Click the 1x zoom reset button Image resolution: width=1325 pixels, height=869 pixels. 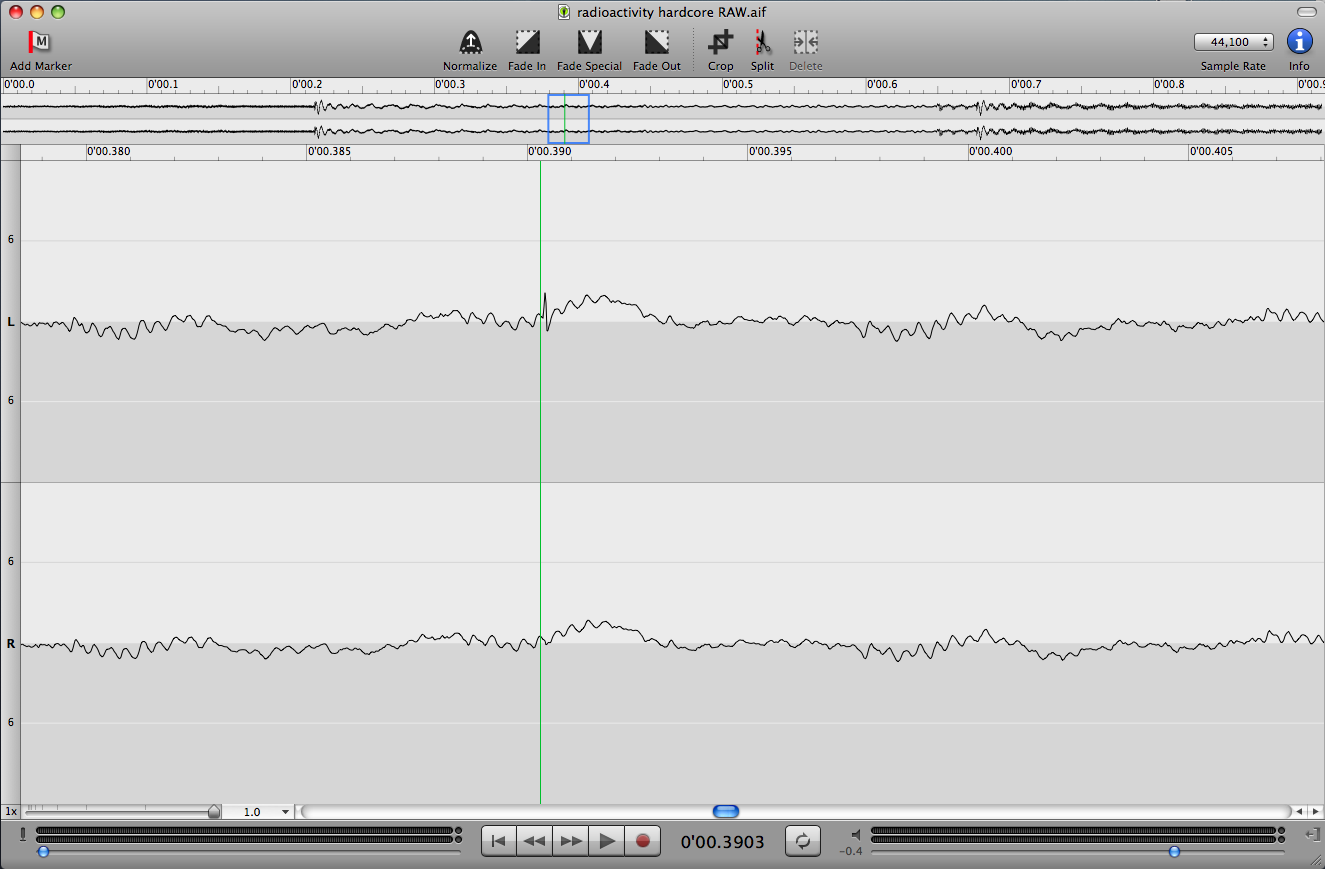click(11, 812)
